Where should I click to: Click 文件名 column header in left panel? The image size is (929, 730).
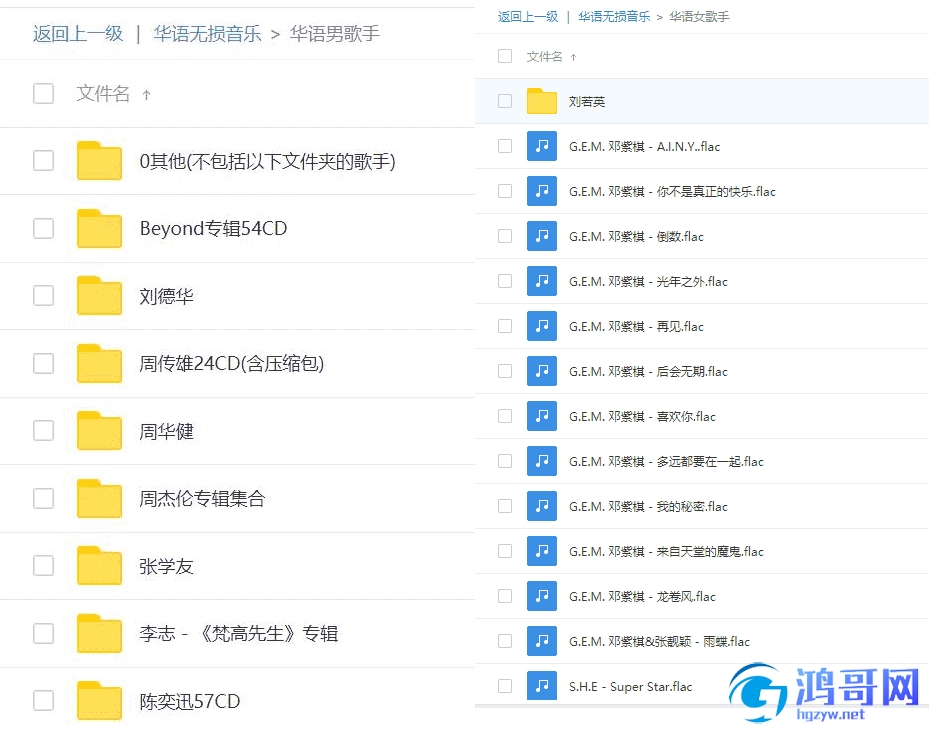[103, 93]
